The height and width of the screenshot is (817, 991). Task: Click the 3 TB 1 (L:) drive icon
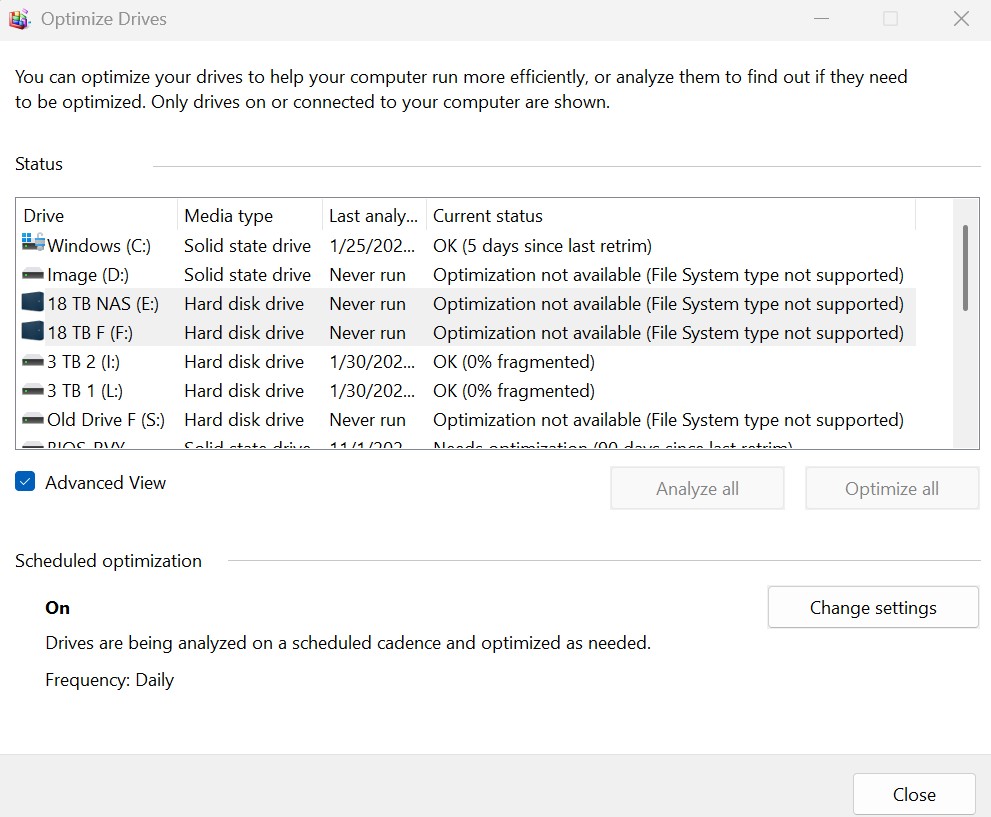click(33, 390)
